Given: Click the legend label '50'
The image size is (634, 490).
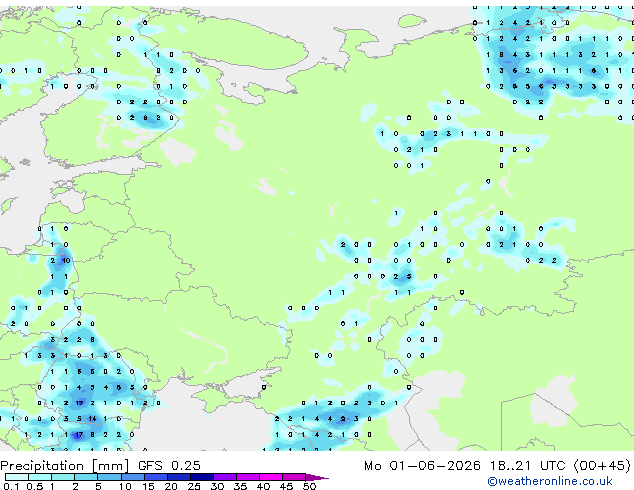Looking at the screenshot, I should [x=309, y=486].
